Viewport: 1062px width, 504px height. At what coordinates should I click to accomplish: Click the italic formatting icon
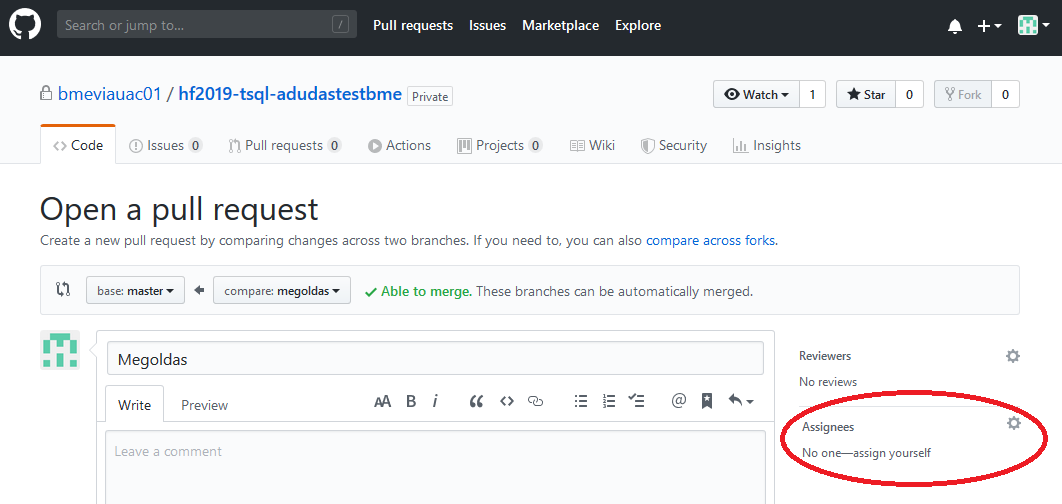coord(435,402)
